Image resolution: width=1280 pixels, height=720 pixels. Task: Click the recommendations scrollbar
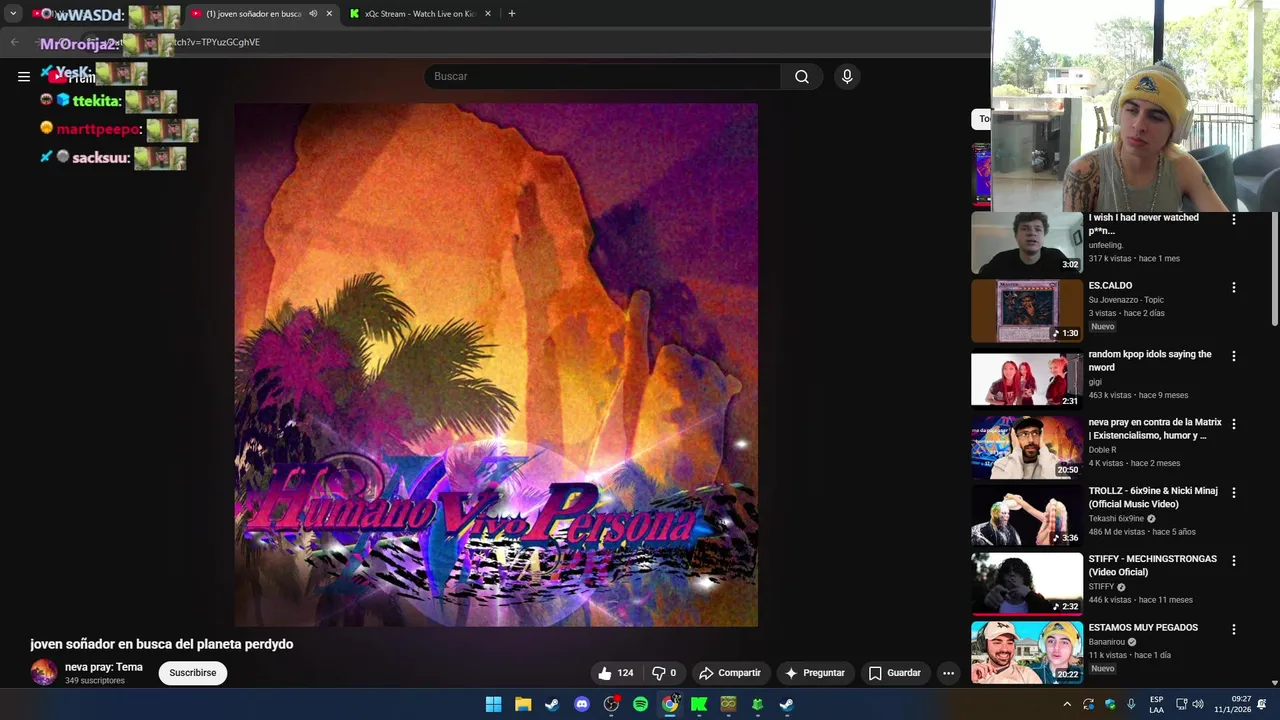click(x=1274, y=268)
